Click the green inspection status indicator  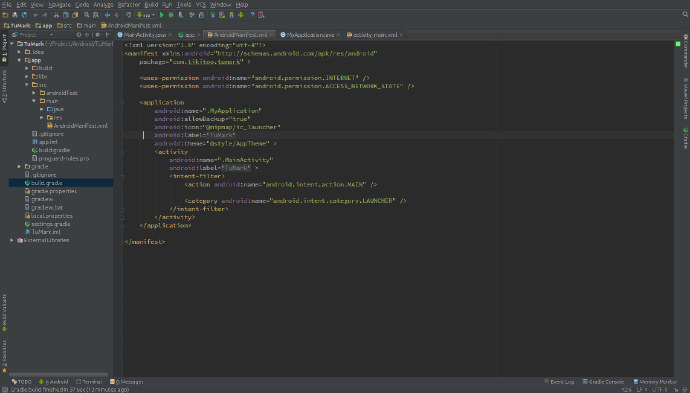pos(678,44)
